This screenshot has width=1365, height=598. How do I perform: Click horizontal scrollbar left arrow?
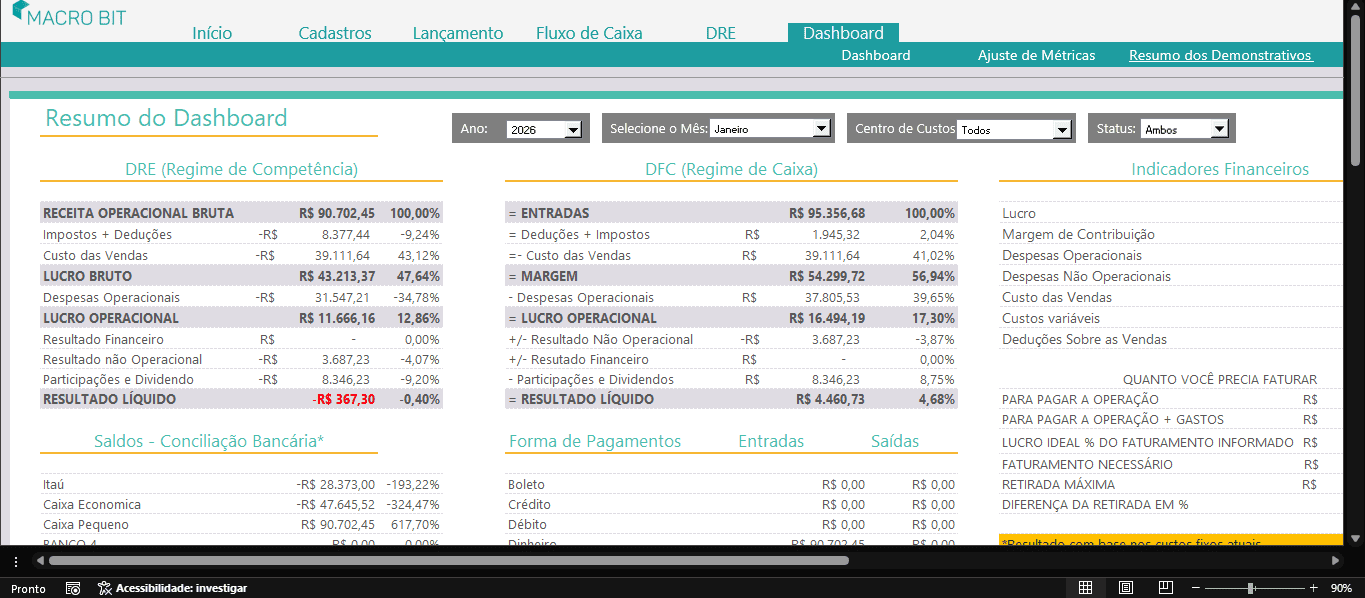[x=40, y=561]
